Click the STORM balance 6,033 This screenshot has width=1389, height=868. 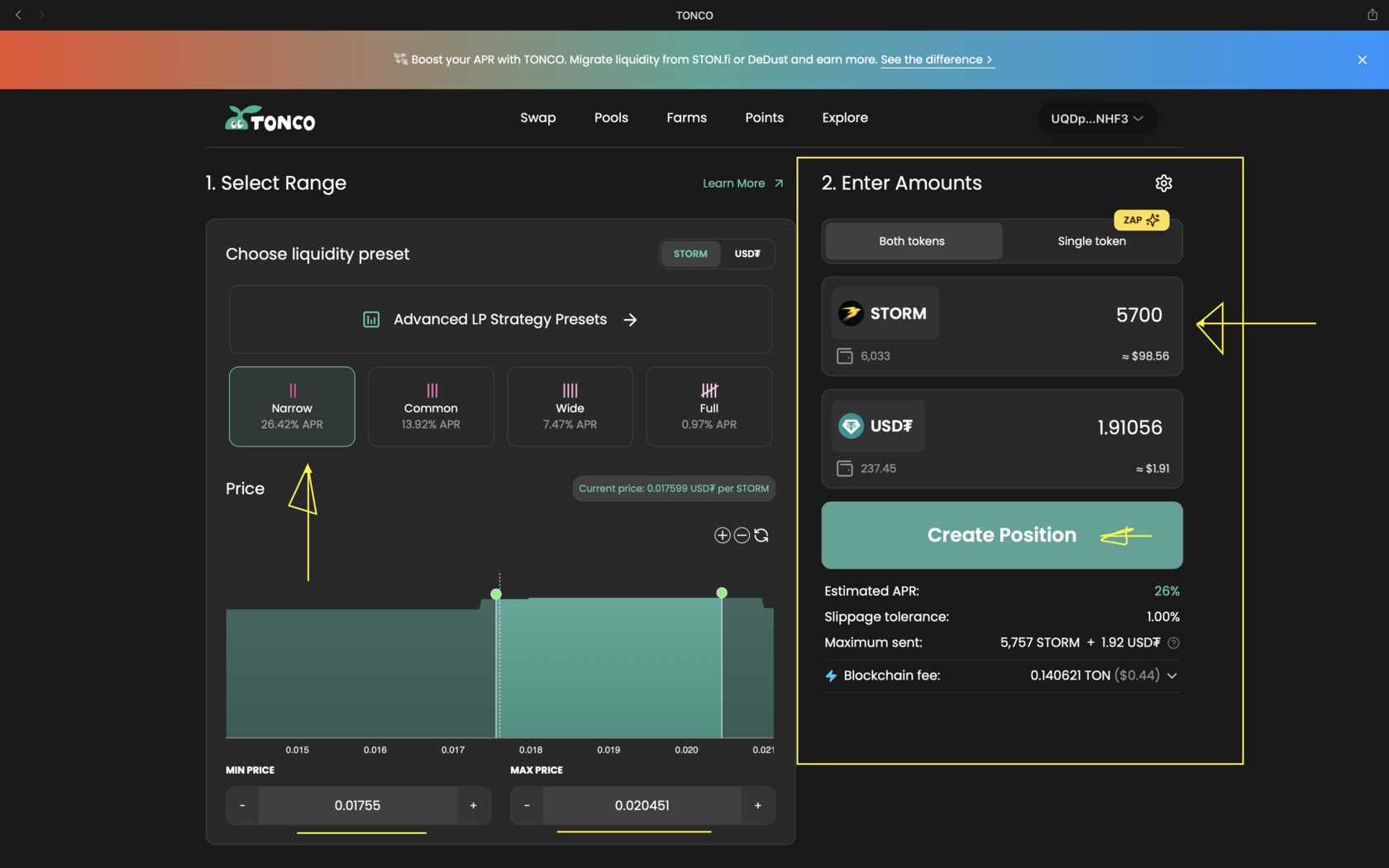click(x=876, y=356)
